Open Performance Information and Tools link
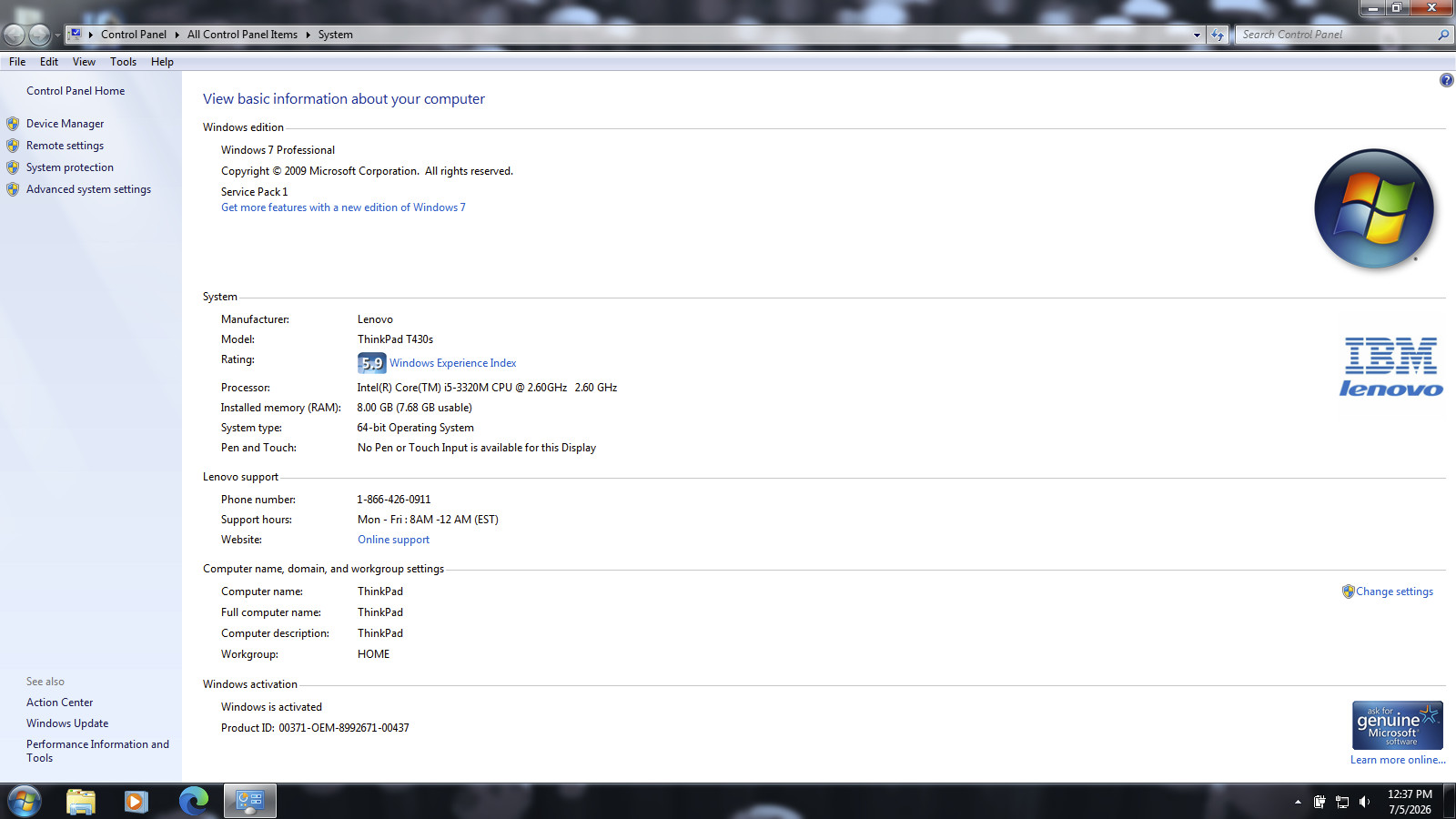This screenshot has width=1456, height=819. pyautogui.click(x=97, y=751)
